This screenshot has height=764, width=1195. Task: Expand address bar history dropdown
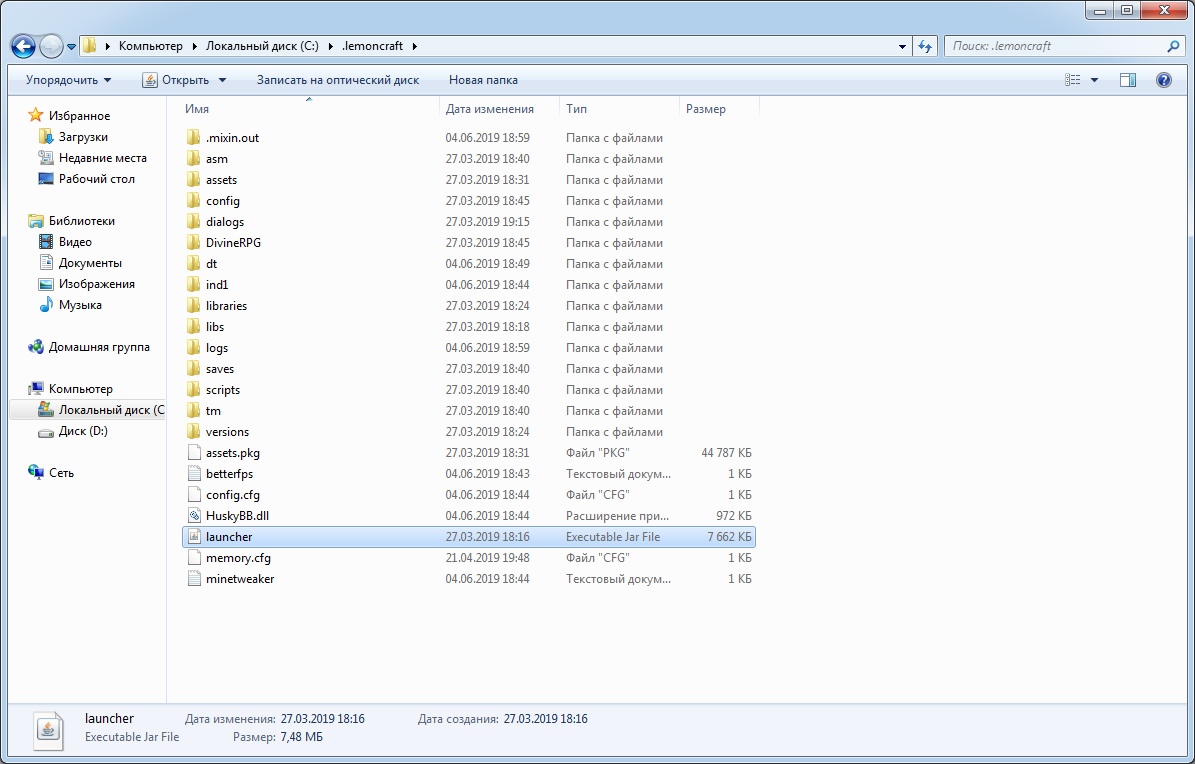(x=903, y=46)
